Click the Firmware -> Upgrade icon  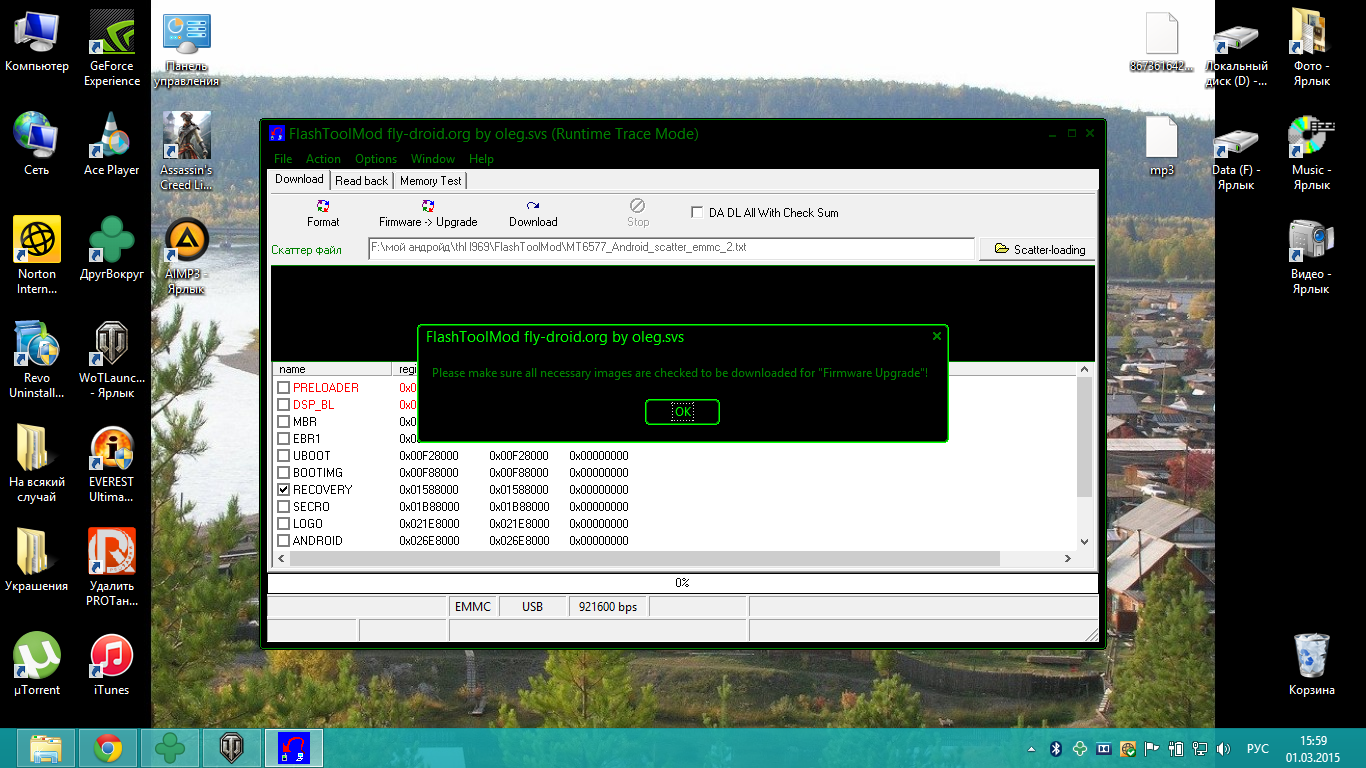(x=428, y=206)
